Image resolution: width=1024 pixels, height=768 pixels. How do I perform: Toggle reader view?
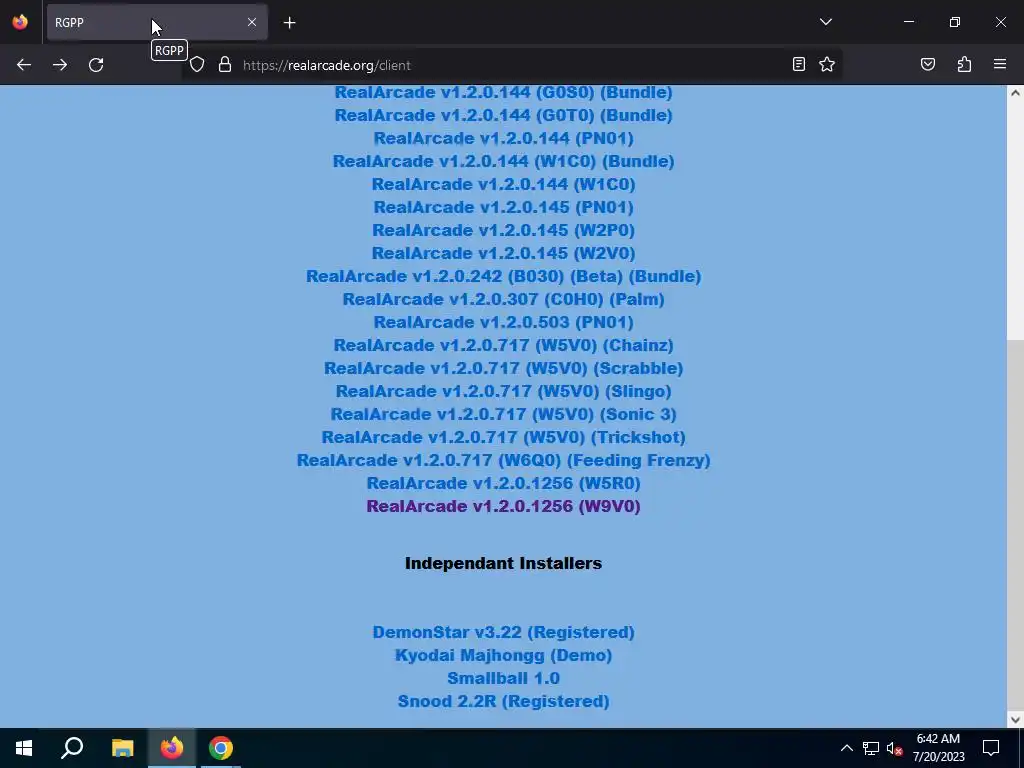coord(799,64)
